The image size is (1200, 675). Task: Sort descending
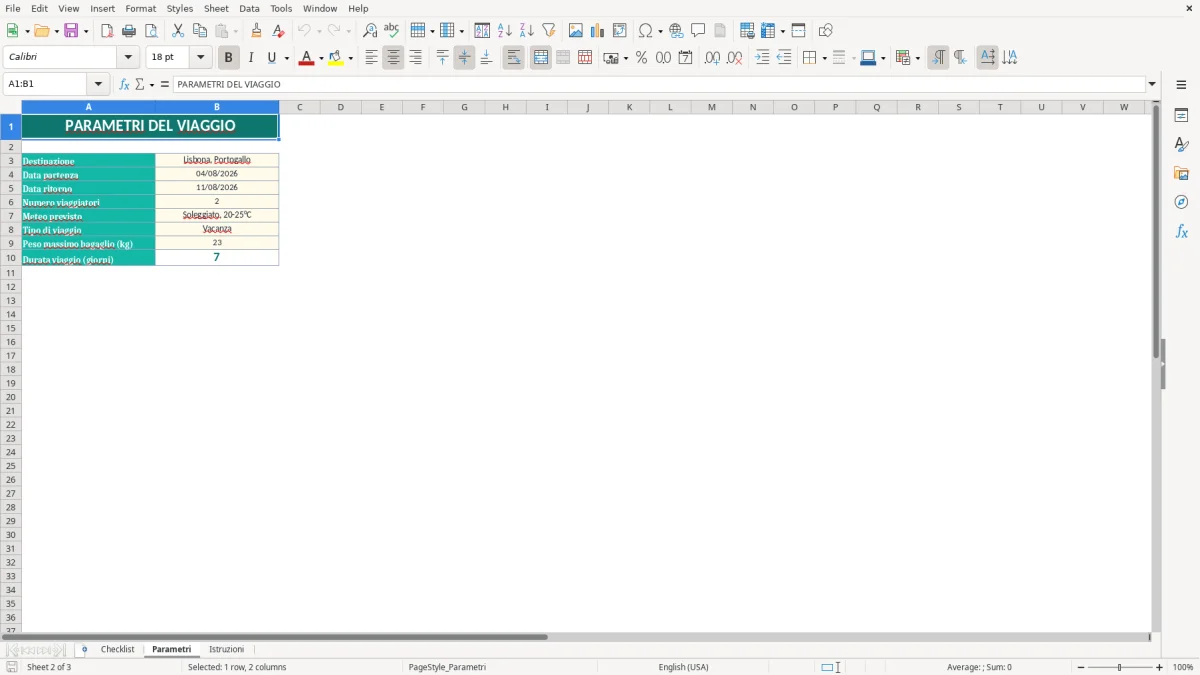pos(527,31)
